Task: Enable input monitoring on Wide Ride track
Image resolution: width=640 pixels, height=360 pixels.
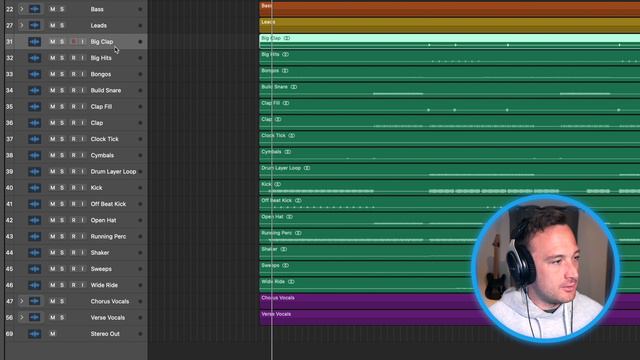Action: tap(82, 285)
